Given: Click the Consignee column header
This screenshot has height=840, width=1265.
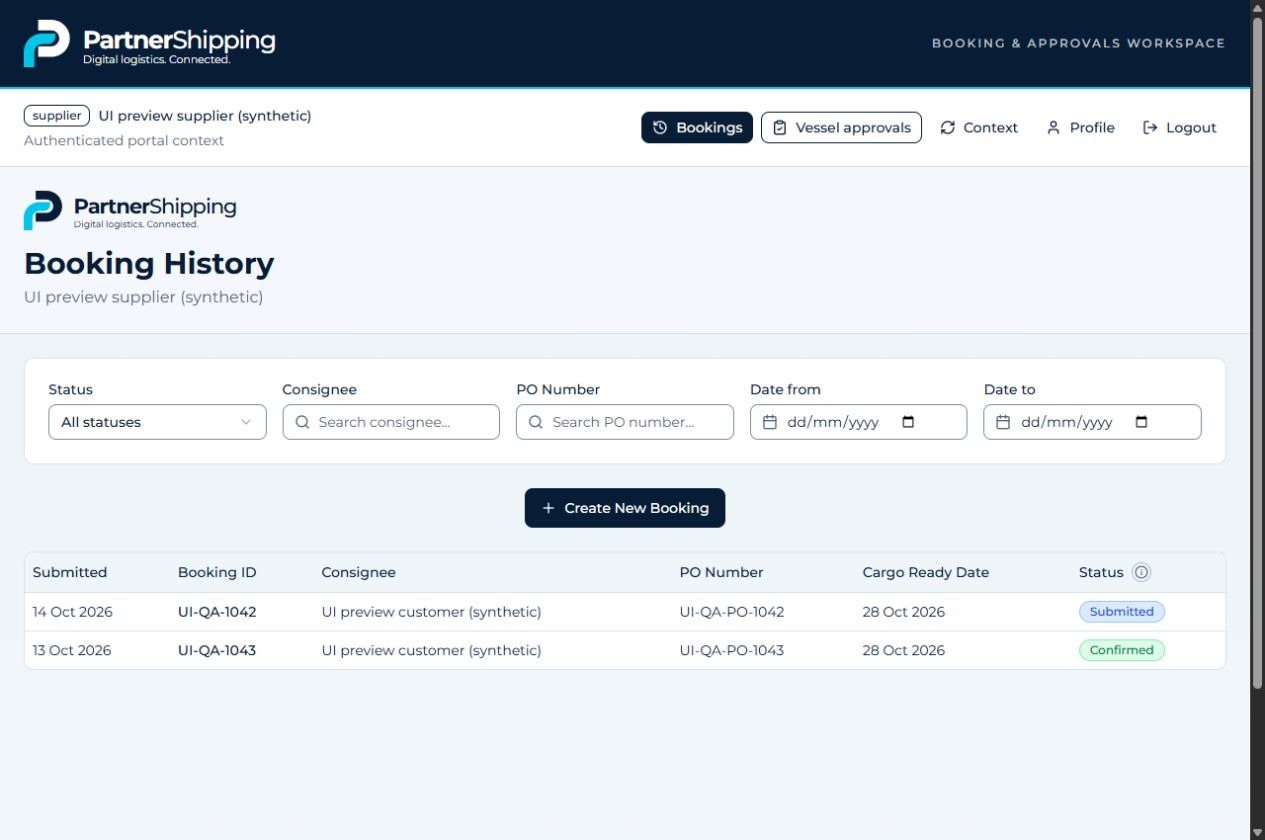Looking at the screenshot, I should (359, 573).
